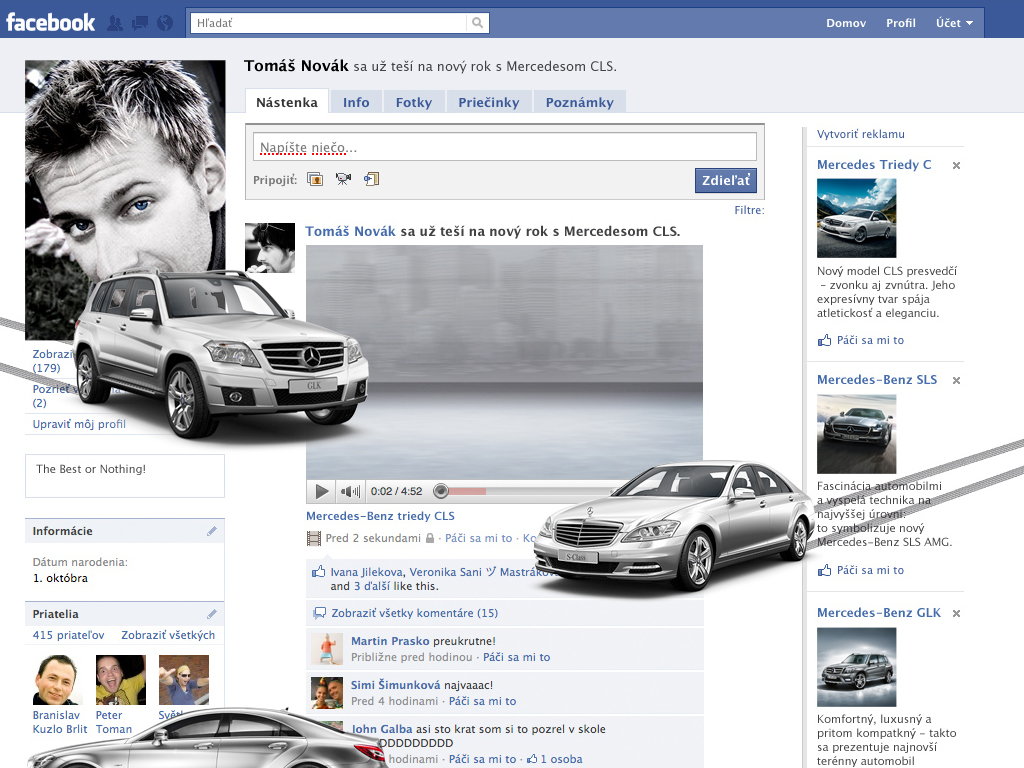This screenshot has width=1024, height=768.
Task: Open Profil in the top bar
Action: point(901,23)
